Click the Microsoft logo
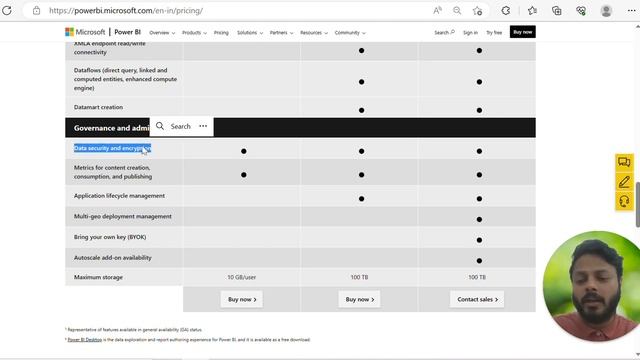 coord(85,32)
